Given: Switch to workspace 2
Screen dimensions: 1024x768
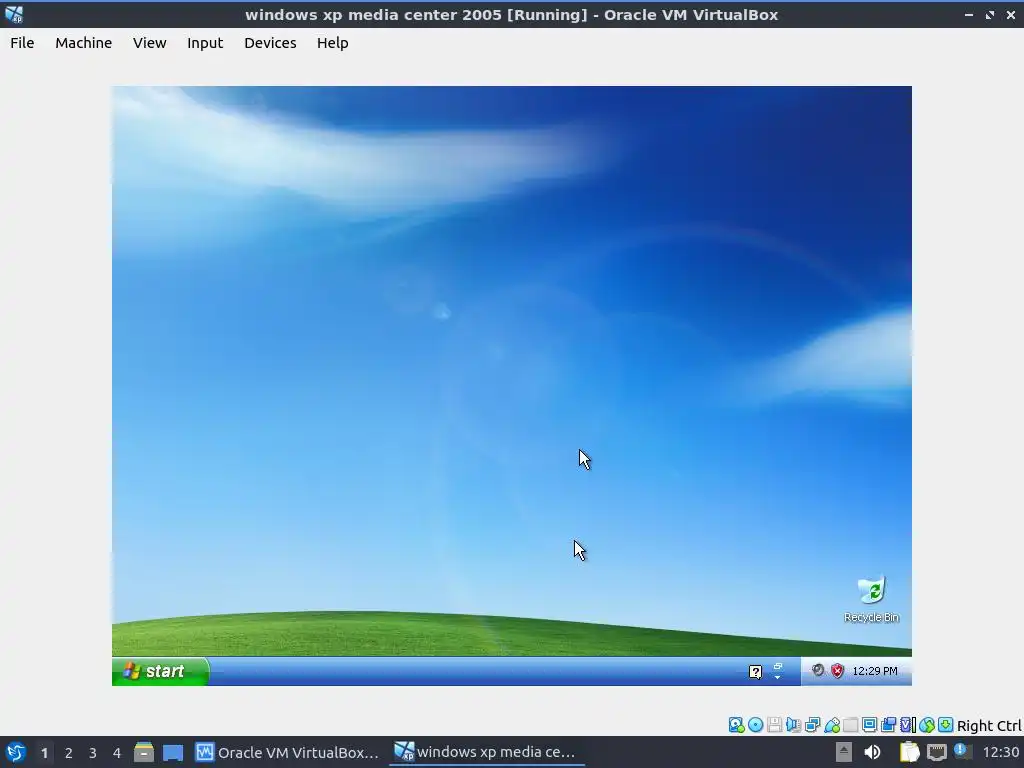Looking at the screenshot, I should (x=69, y=753).
